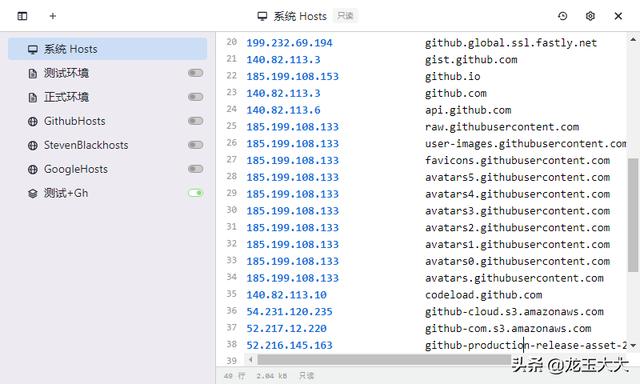Image resolution: width=640 pixels, height=384 pixels.
Task: Click file icon next to 正式环境
Action: click(x=33, y=98)
